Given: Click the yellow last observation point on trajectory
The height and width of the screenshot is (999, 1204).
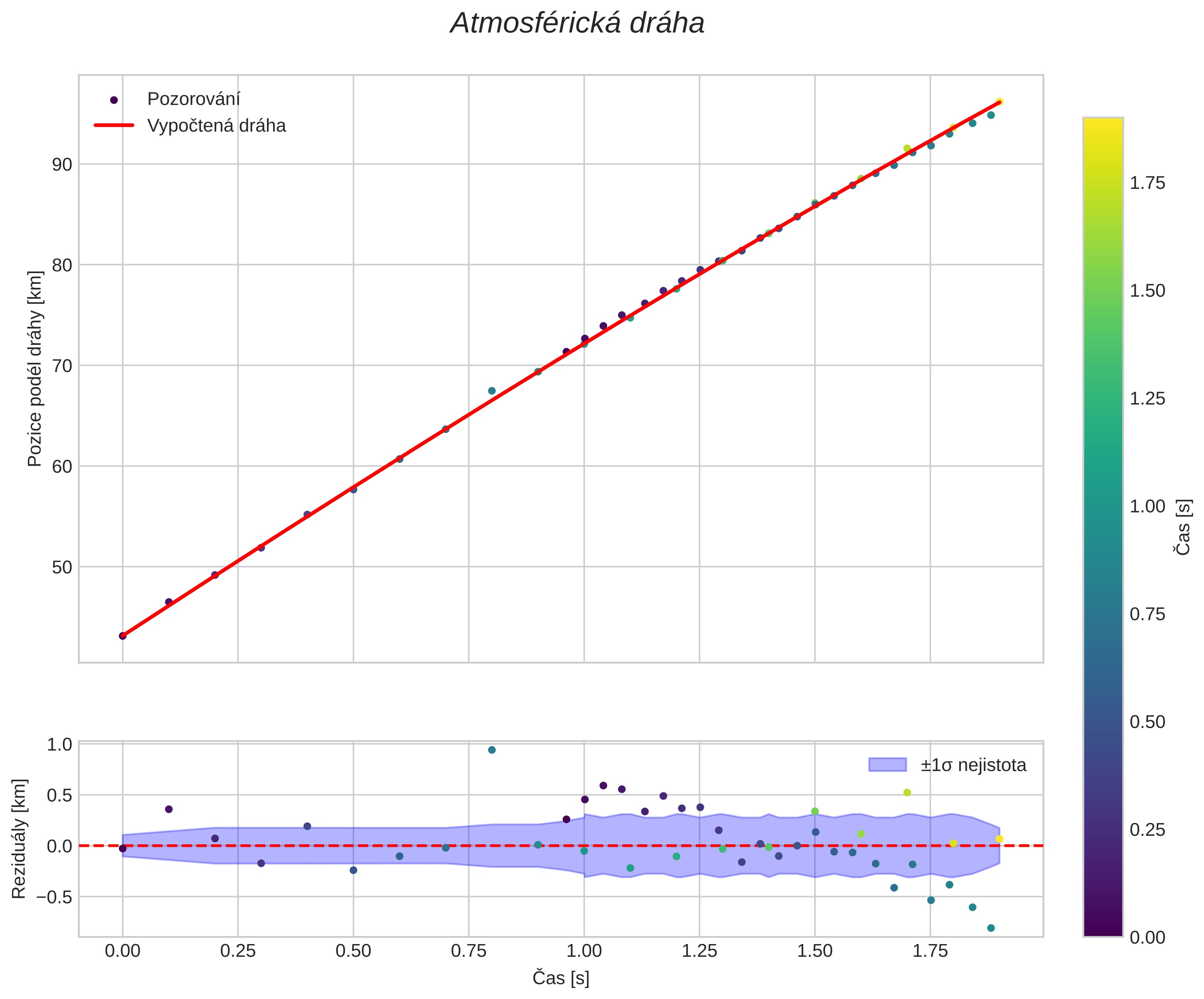Looking at the screenshot, I should point(999,102).
